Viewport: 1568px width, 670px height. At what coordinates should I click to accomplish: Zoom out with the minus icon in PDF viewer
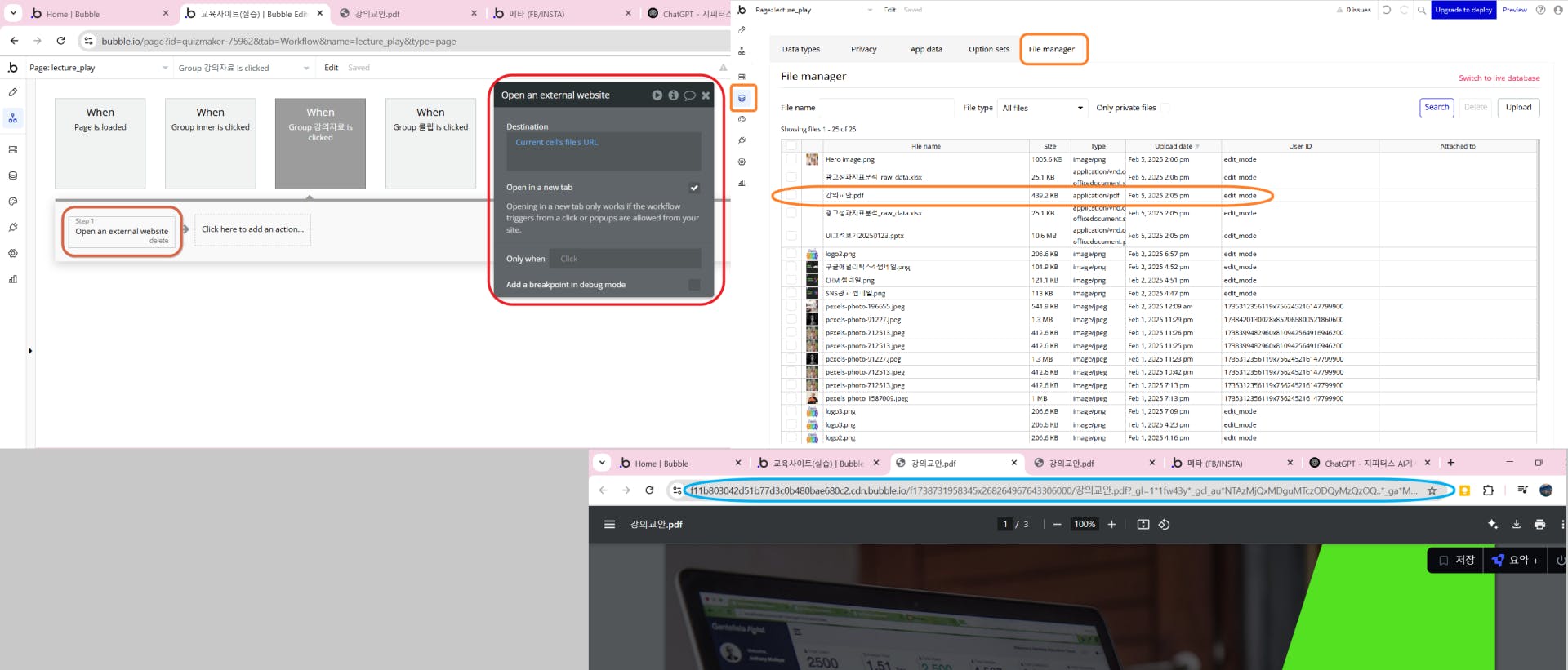pos(1058,525)
